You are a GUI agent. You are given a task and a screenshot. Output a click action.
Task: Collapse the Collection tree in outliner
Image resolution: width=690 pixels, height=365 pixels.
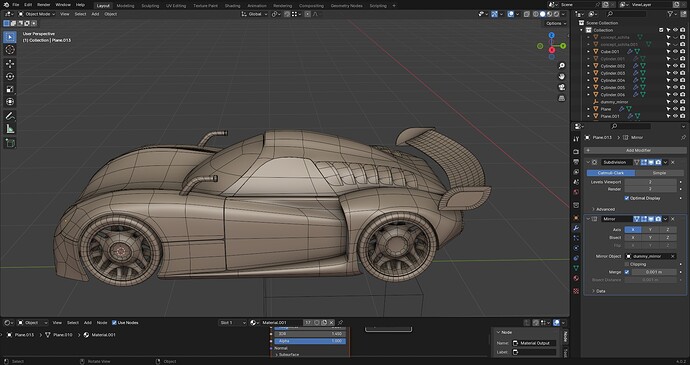[x=582, y=30]
